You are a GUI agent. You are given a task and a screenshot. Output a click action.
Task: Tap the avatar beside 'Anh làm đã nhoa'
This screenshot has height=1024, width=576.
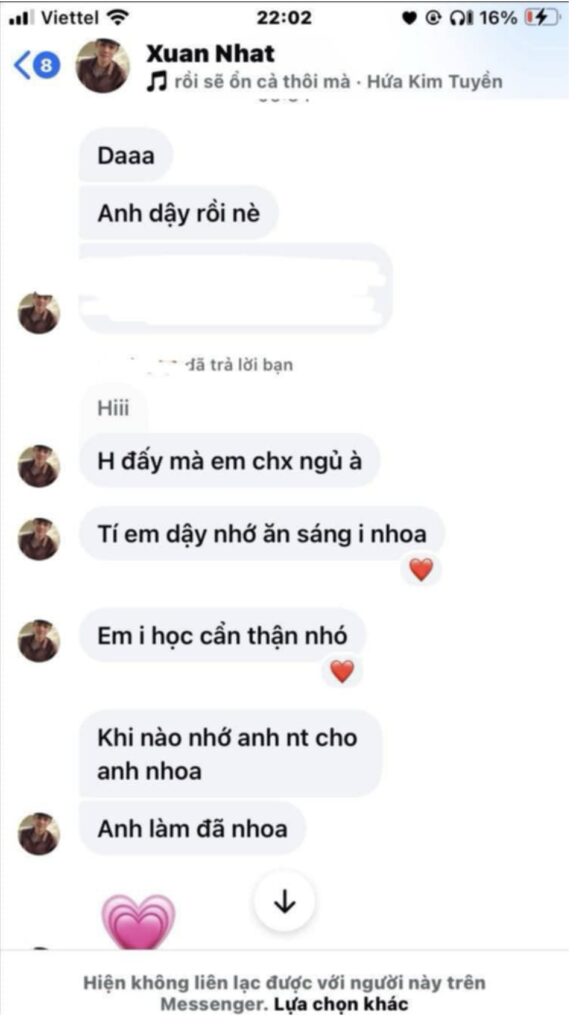coord(39,834)
